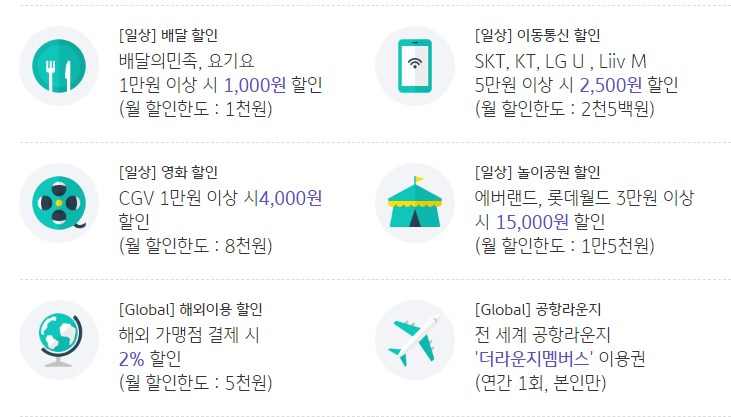Click the purple 1,000원 discount amount

click(255, 85)
